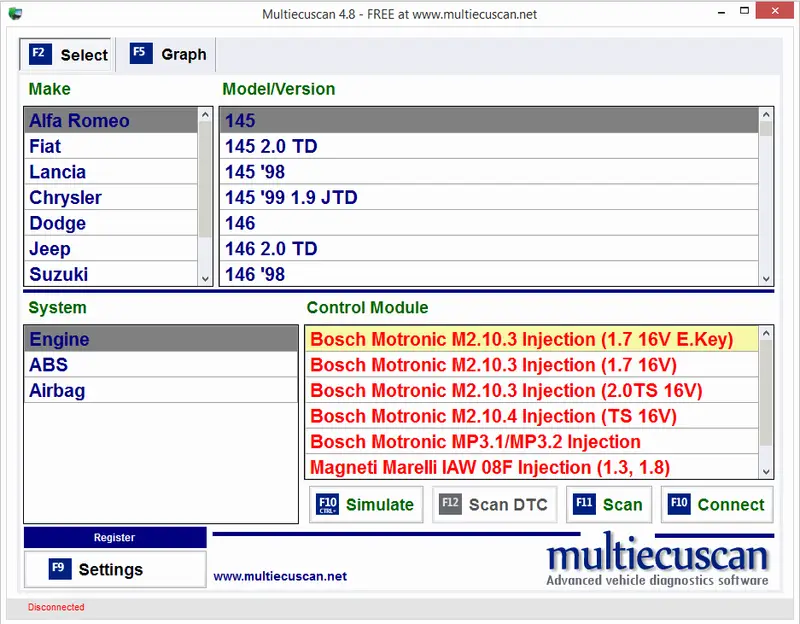
Task: Open the Graph tab
Action: [166, 54]
